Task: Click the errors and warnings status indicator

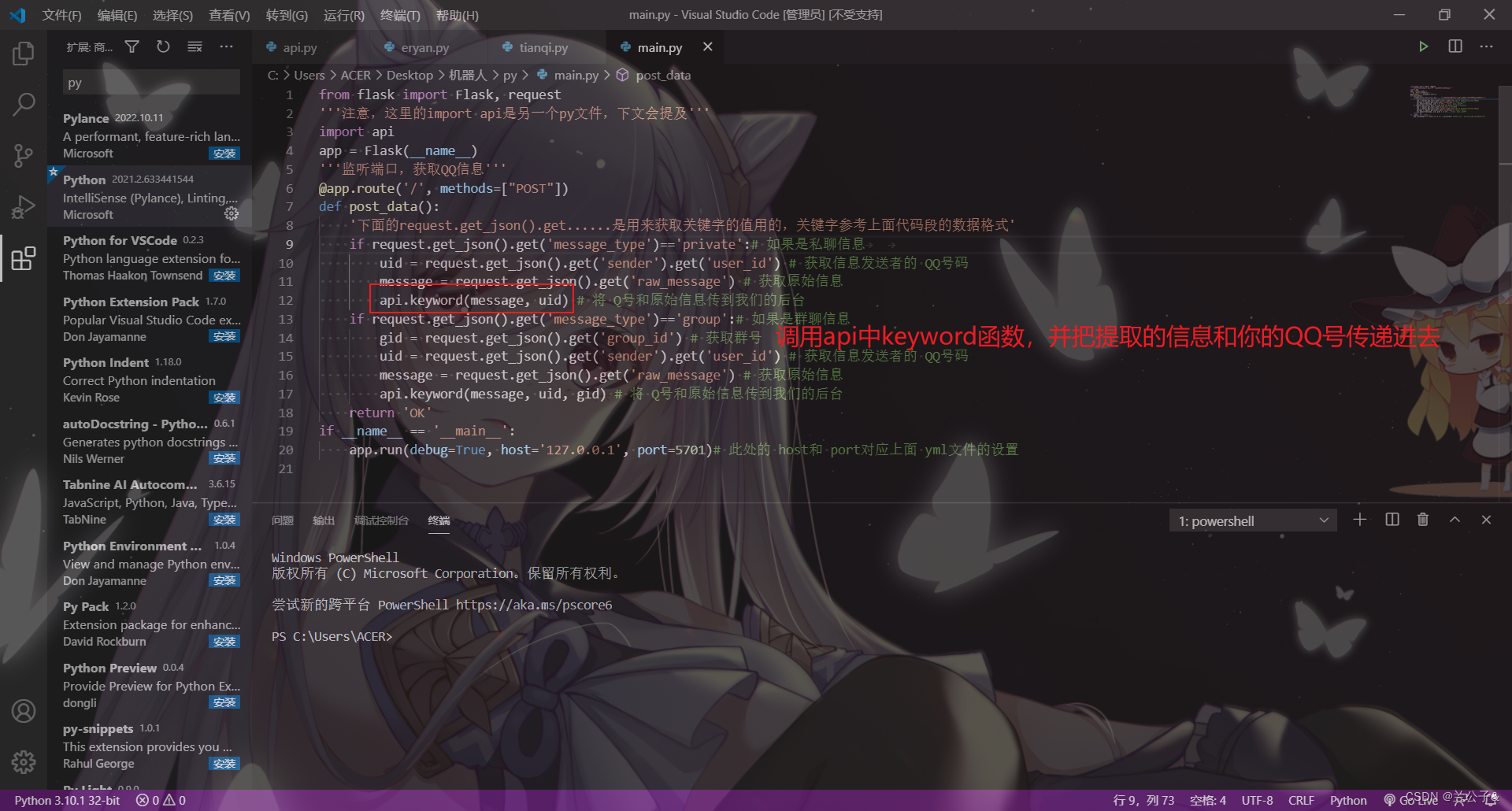Action: tap(161, 800)
